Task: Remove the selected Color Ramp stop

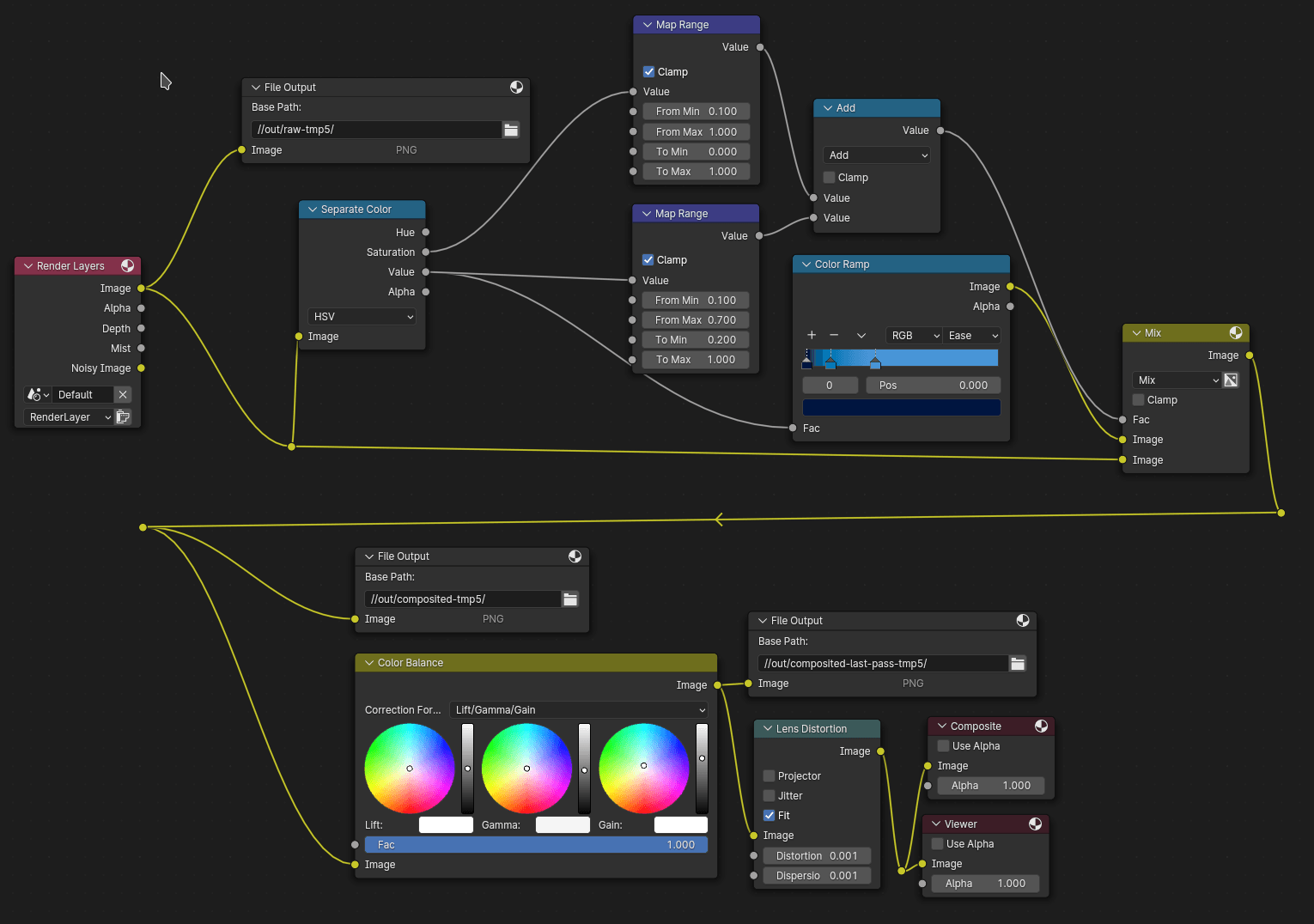Action: point(833,335)
